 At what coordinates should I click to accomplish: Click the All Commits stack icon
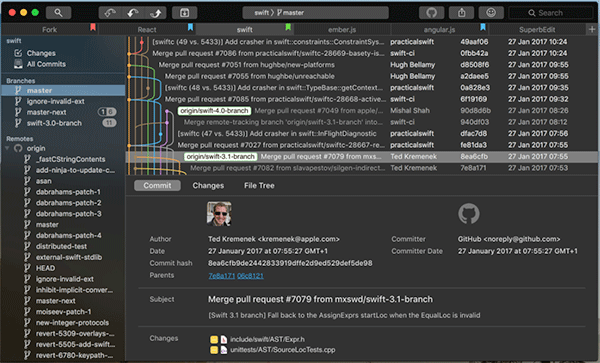point(18,64)
